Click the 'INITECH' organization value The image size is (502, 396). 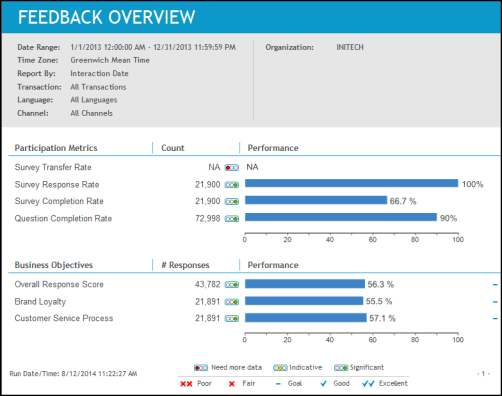[350, 47]
